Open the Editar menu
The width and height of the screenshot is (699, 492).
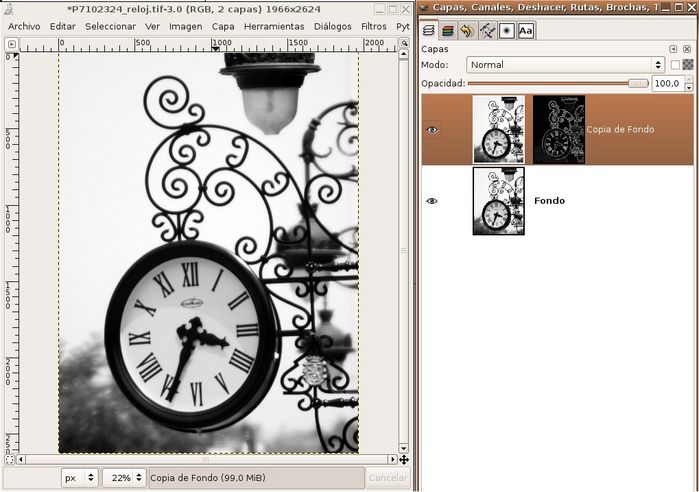pyautogui.click(x=62, y=27)
